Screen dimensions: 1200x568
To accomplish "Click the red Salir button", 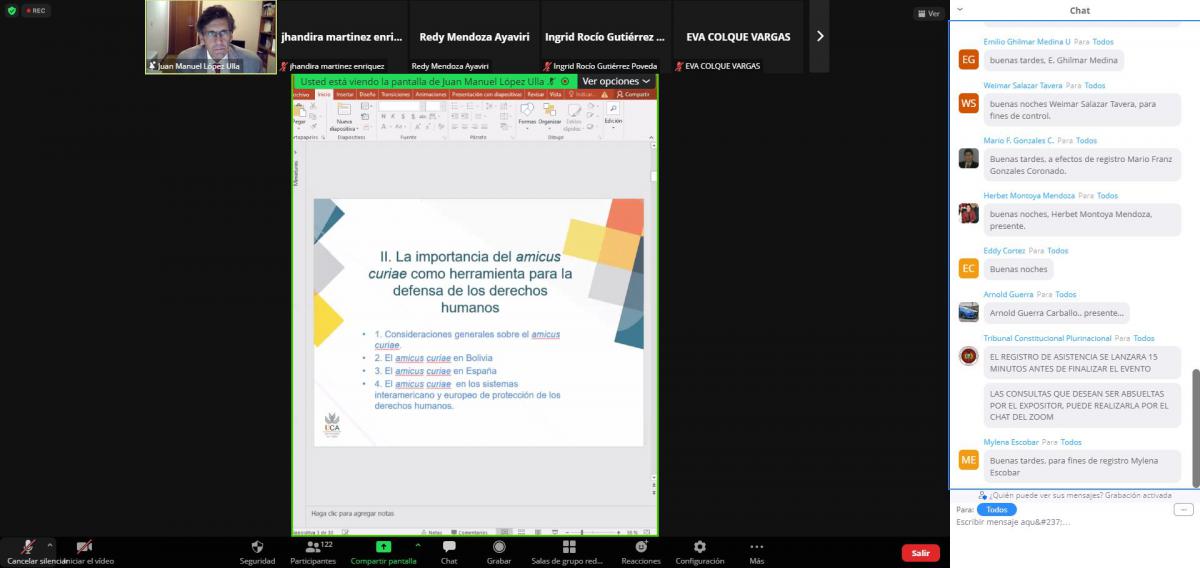I will point(920,553).
